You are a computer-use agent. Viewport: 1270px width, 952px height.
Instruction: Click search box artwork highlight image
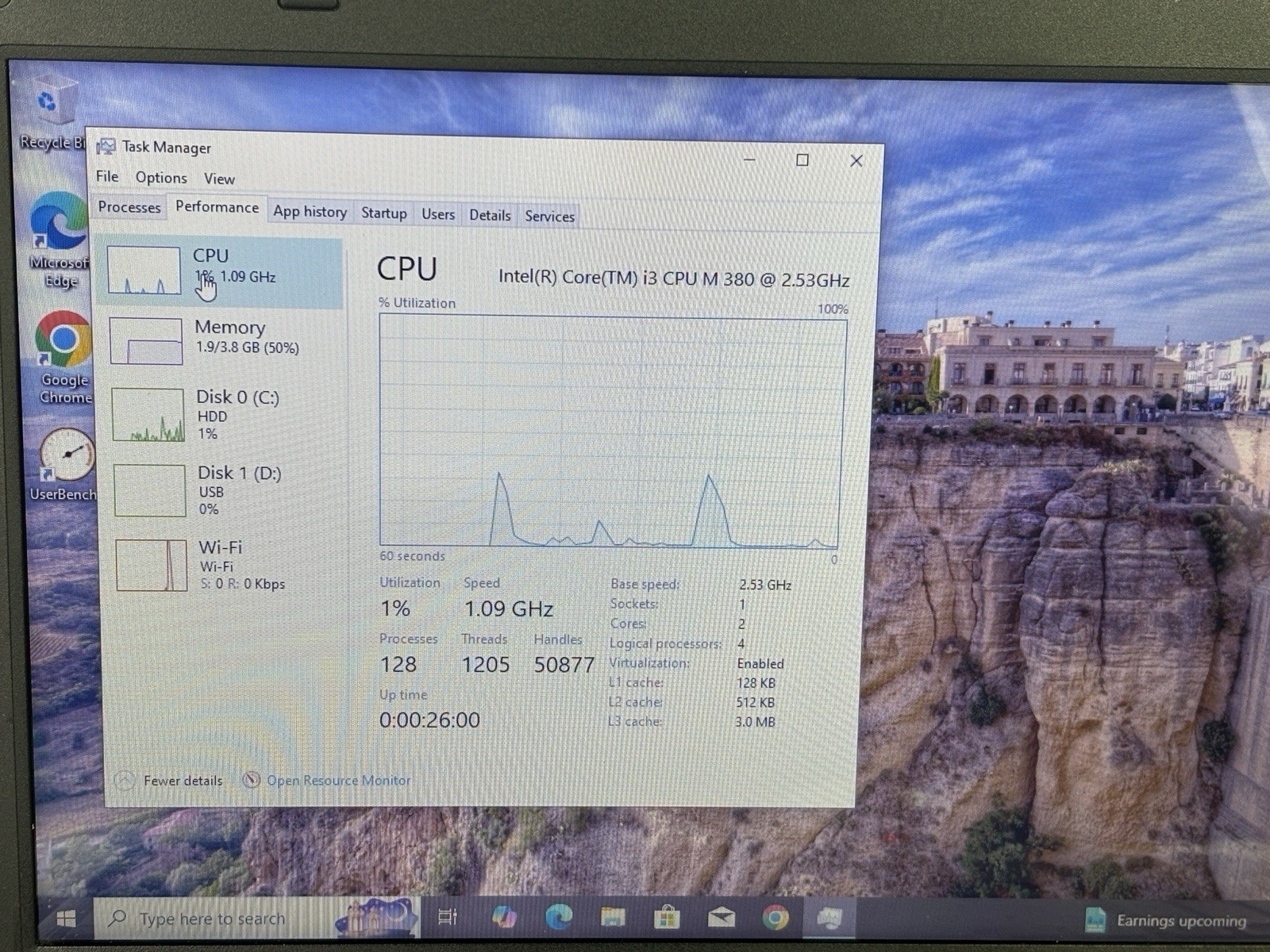click(377, 917)
